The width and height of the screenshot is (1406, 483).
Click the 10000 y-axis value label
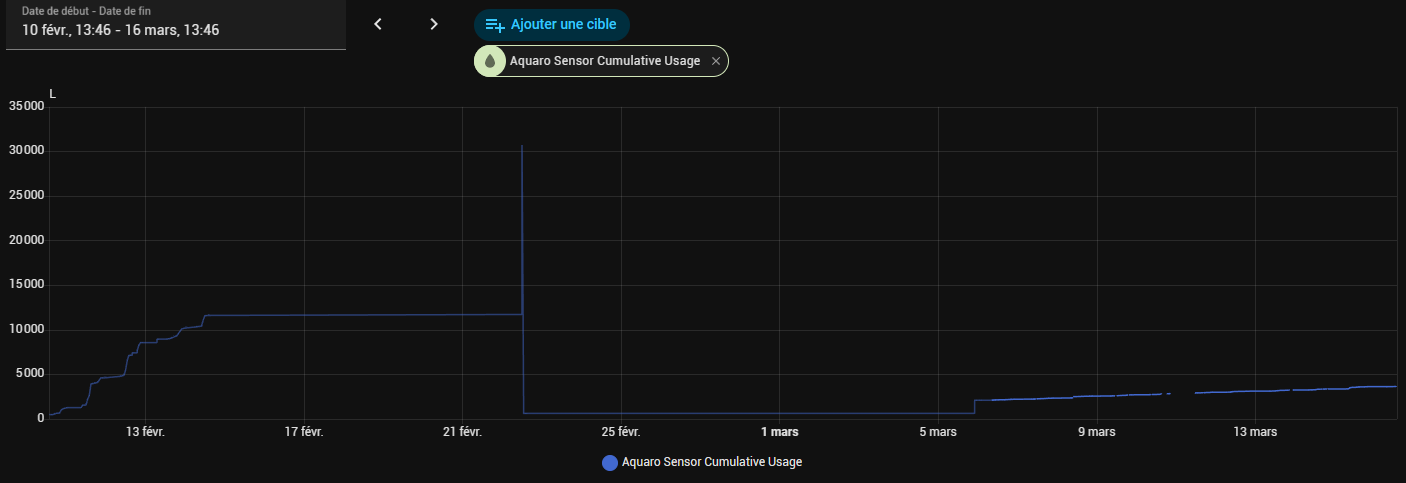(x=26, y=329)
